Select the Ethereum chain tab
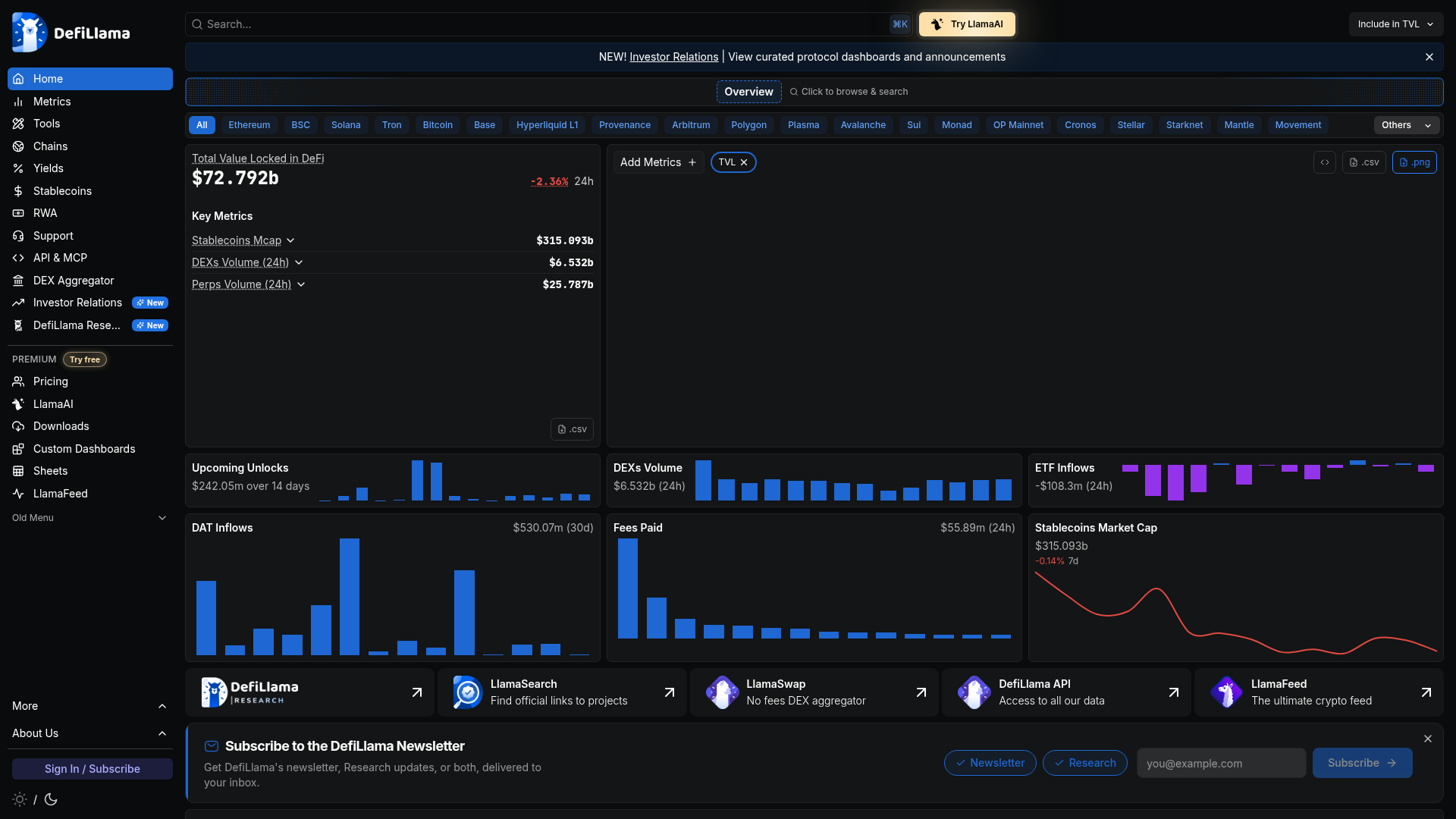The image size is (1456, 819). (x=249, y=125)
